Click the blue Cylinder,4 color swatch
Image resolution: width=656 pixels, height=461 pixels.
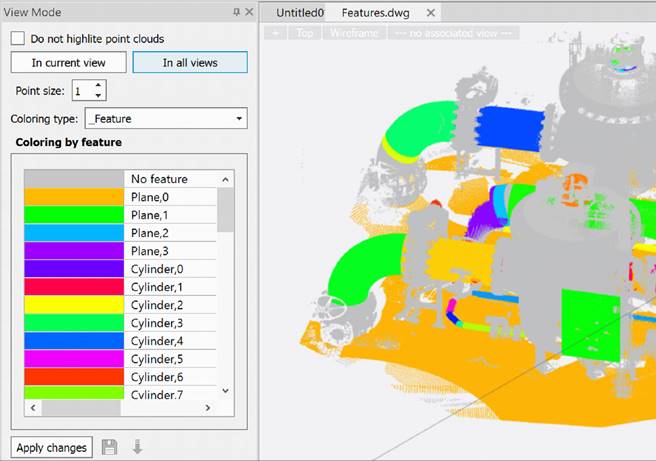74,341
